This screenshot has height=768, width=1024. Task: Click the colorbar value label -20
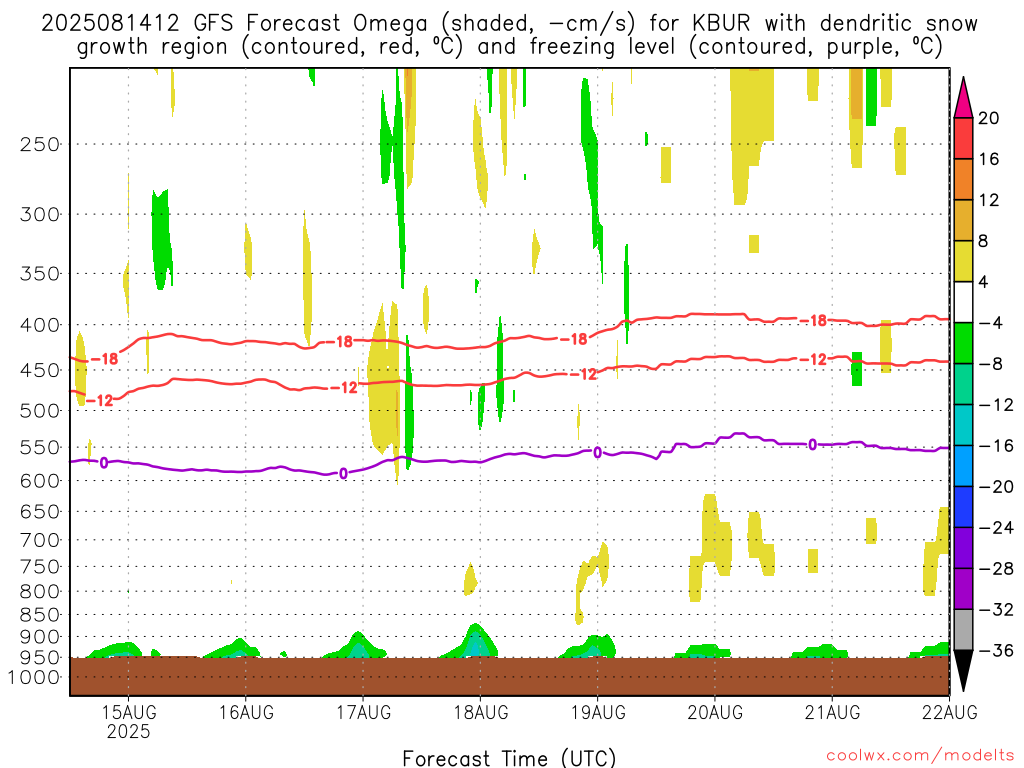pos(996,487)
